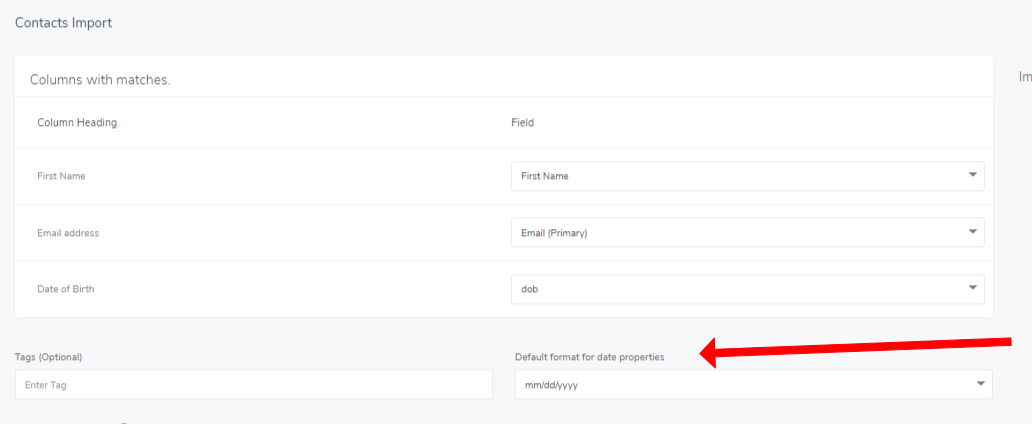
Task: Click the Contacts Import page title
Action: point(64,23)
